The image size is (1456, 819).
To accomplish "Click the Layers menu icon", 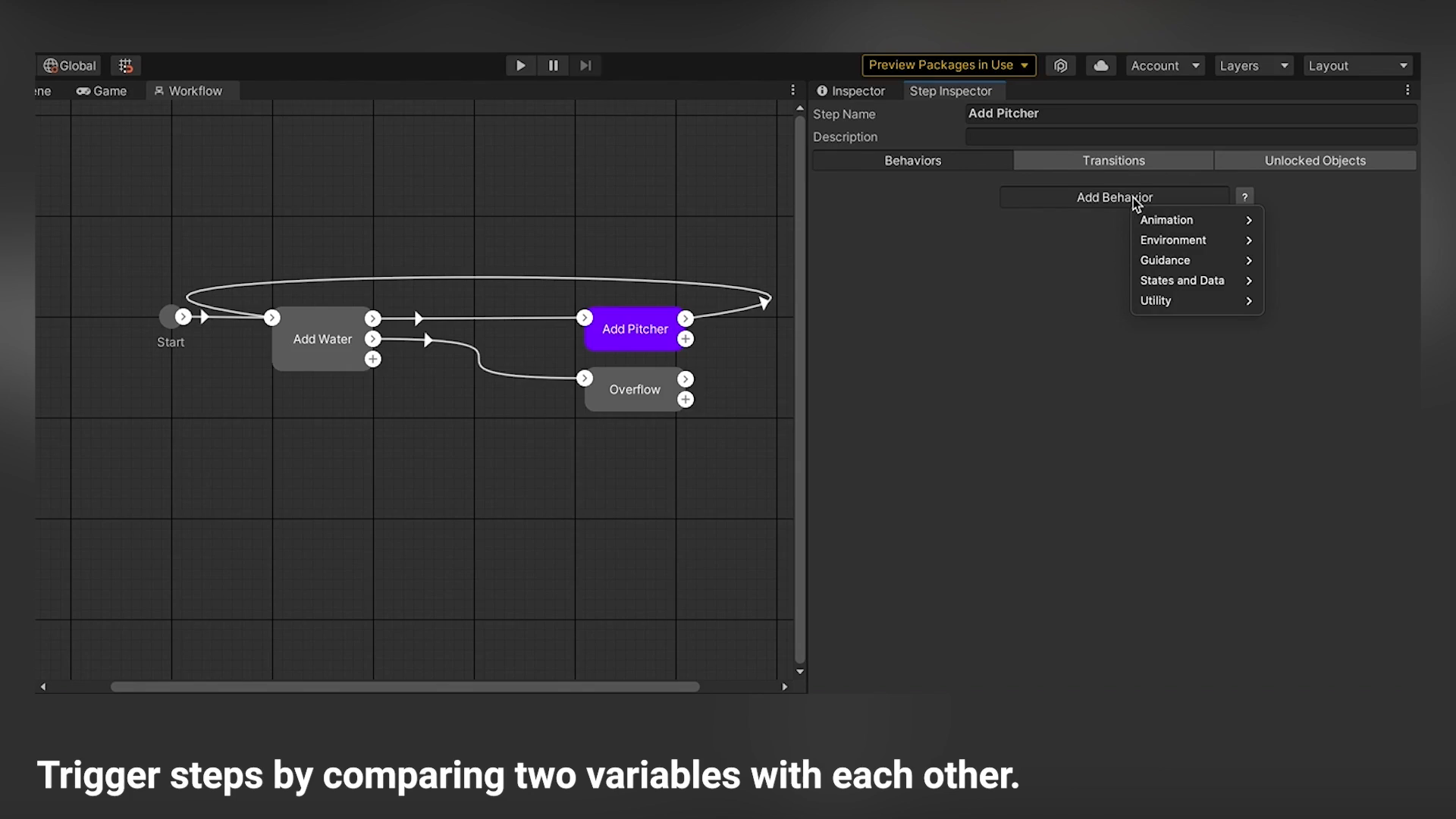I will (x=1251, y=64).
